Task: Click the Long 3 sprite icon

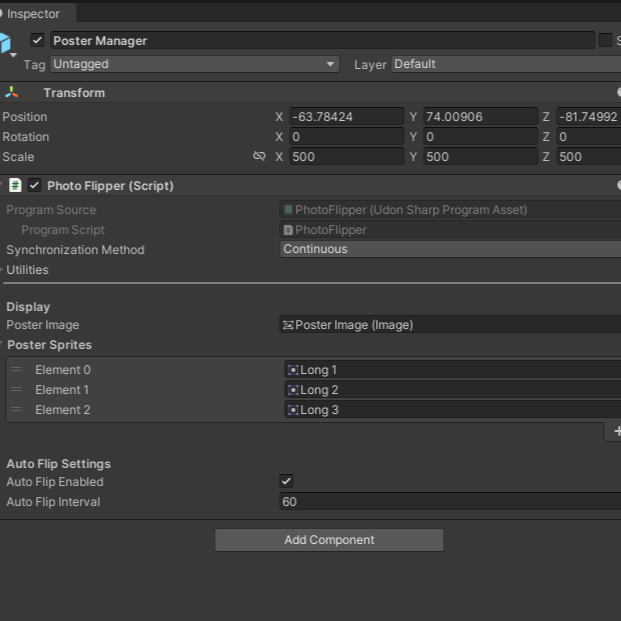Action: (293, 410)
